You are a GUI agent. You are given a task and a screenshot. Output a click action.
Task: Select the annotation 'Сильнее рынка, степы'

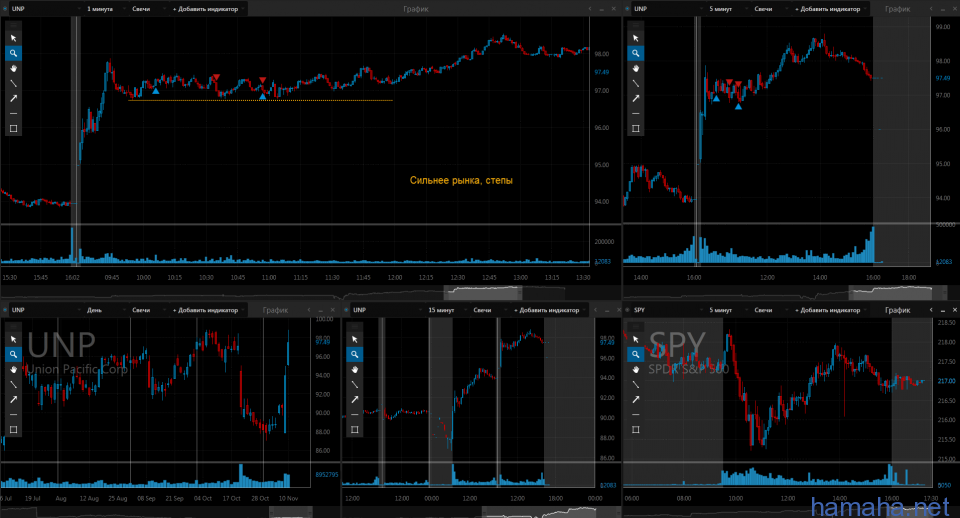pos(461,180)
